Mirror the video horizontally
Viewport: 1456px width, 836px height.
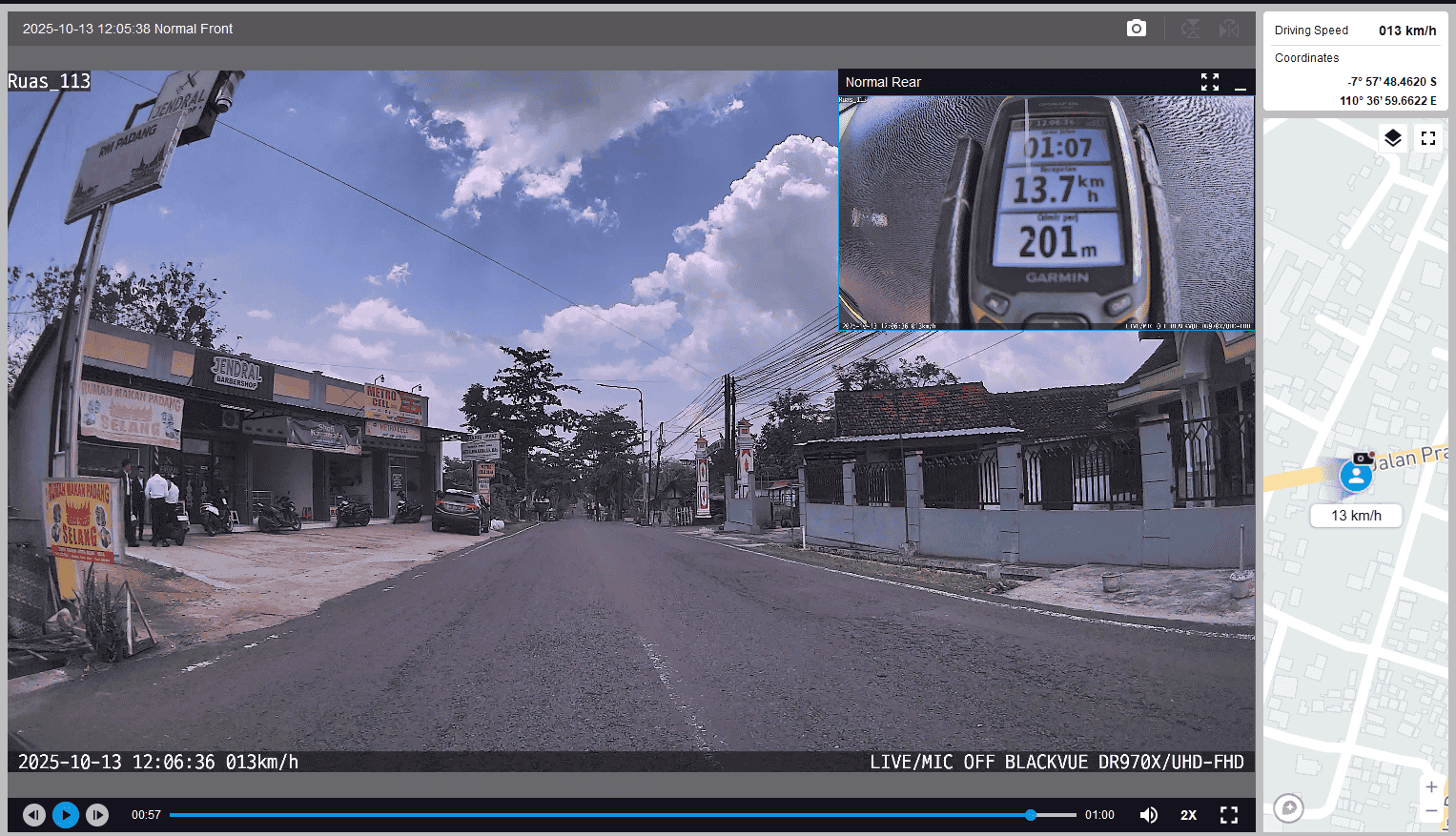coord(1229,29)
